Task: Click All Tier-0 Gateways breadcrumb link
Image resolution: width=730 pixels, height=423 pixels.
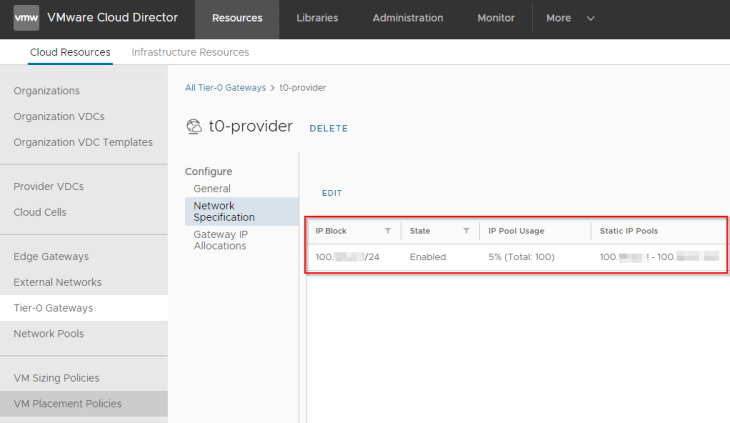Action: (225, 87)
